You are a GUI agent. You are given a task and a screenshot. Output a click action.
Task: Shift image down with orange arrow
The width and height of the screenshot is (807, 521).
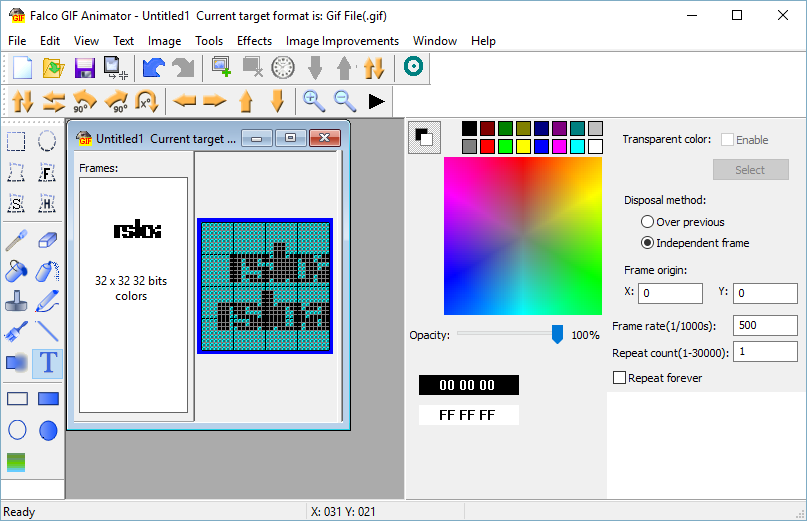pos(277,101)
